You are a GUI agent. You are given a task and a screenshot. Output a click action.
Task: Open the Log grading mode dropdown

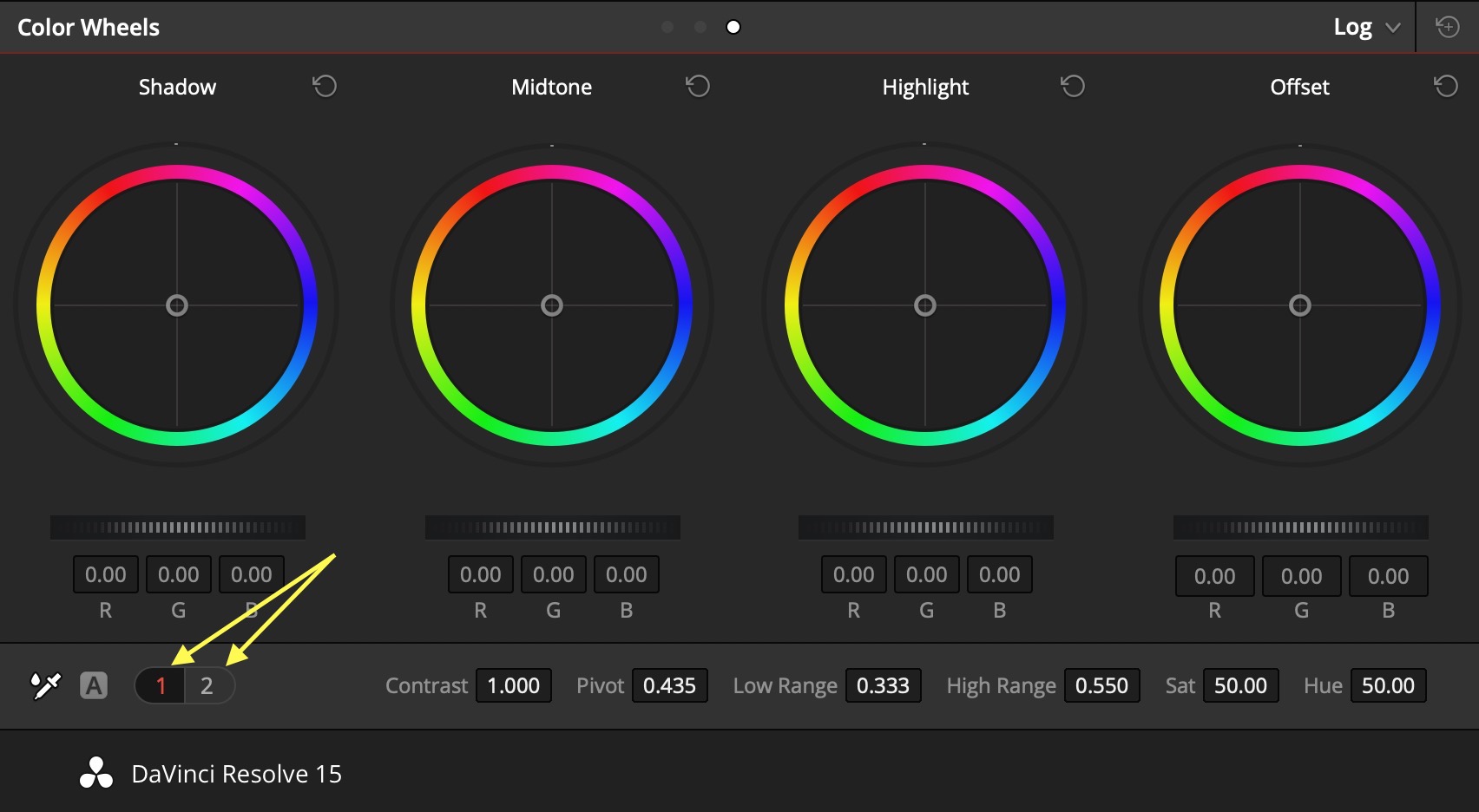point(1395,27)
